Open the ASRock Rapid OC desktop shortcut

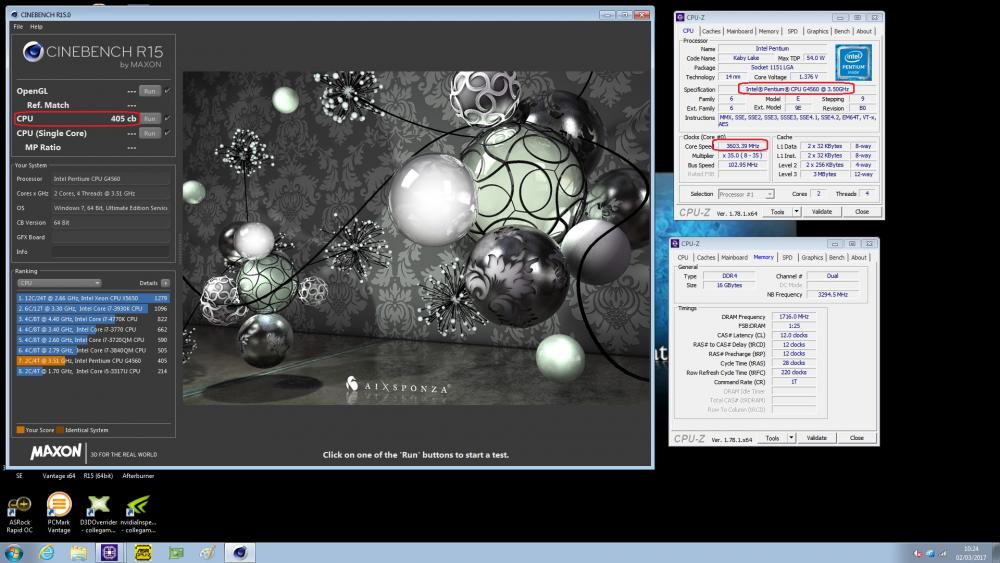pos(20,514)
